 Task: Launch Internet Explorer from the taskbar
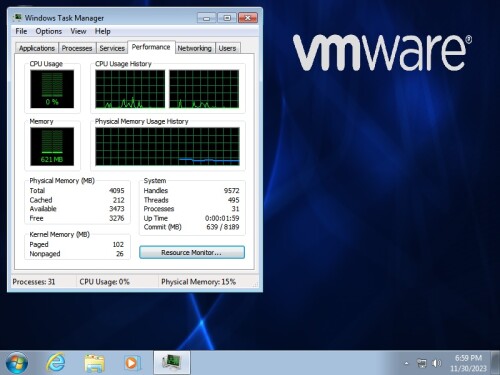(x=55, y=362)
